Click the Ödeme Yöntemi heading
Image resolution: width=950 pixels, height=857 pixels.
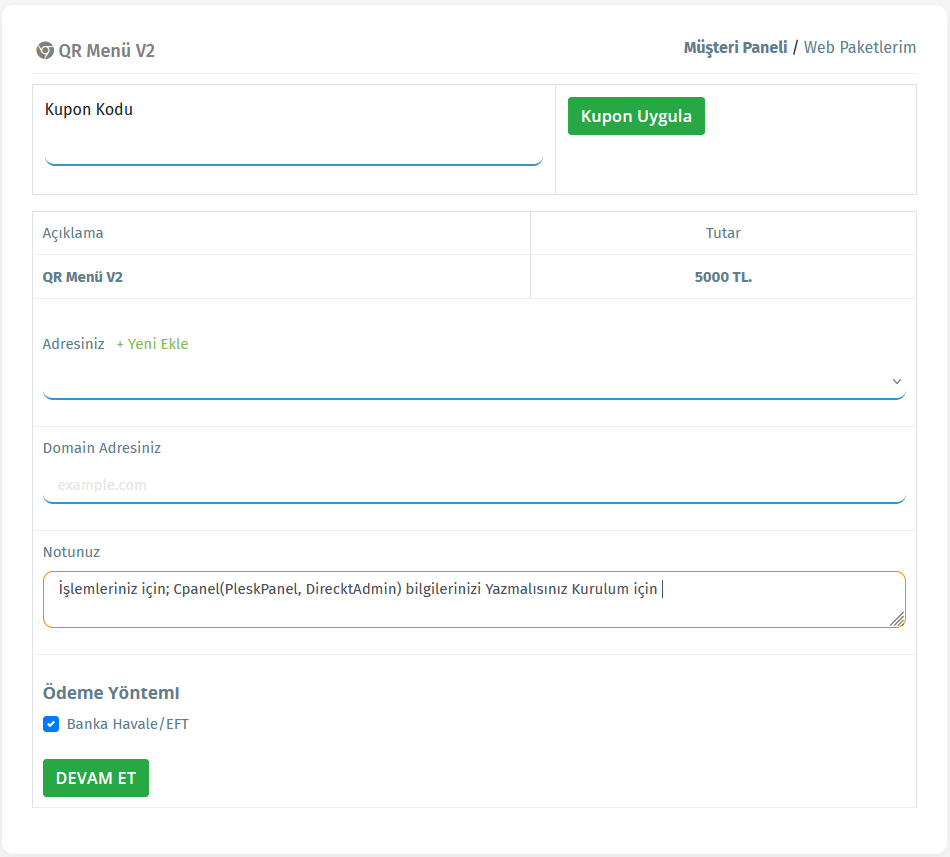[x=111, y=693]
